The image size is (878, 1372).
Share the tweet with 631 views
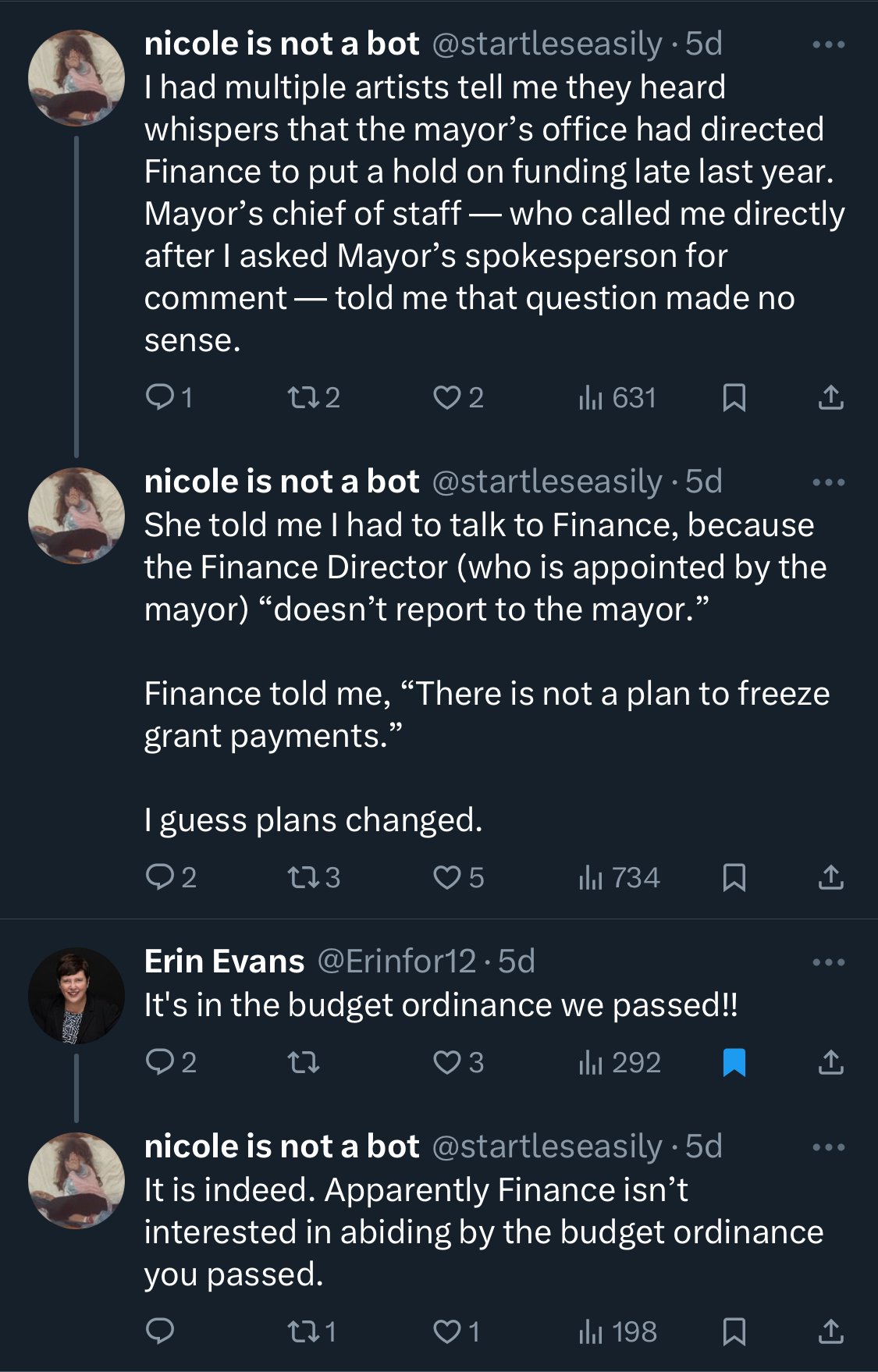point(830,398)
